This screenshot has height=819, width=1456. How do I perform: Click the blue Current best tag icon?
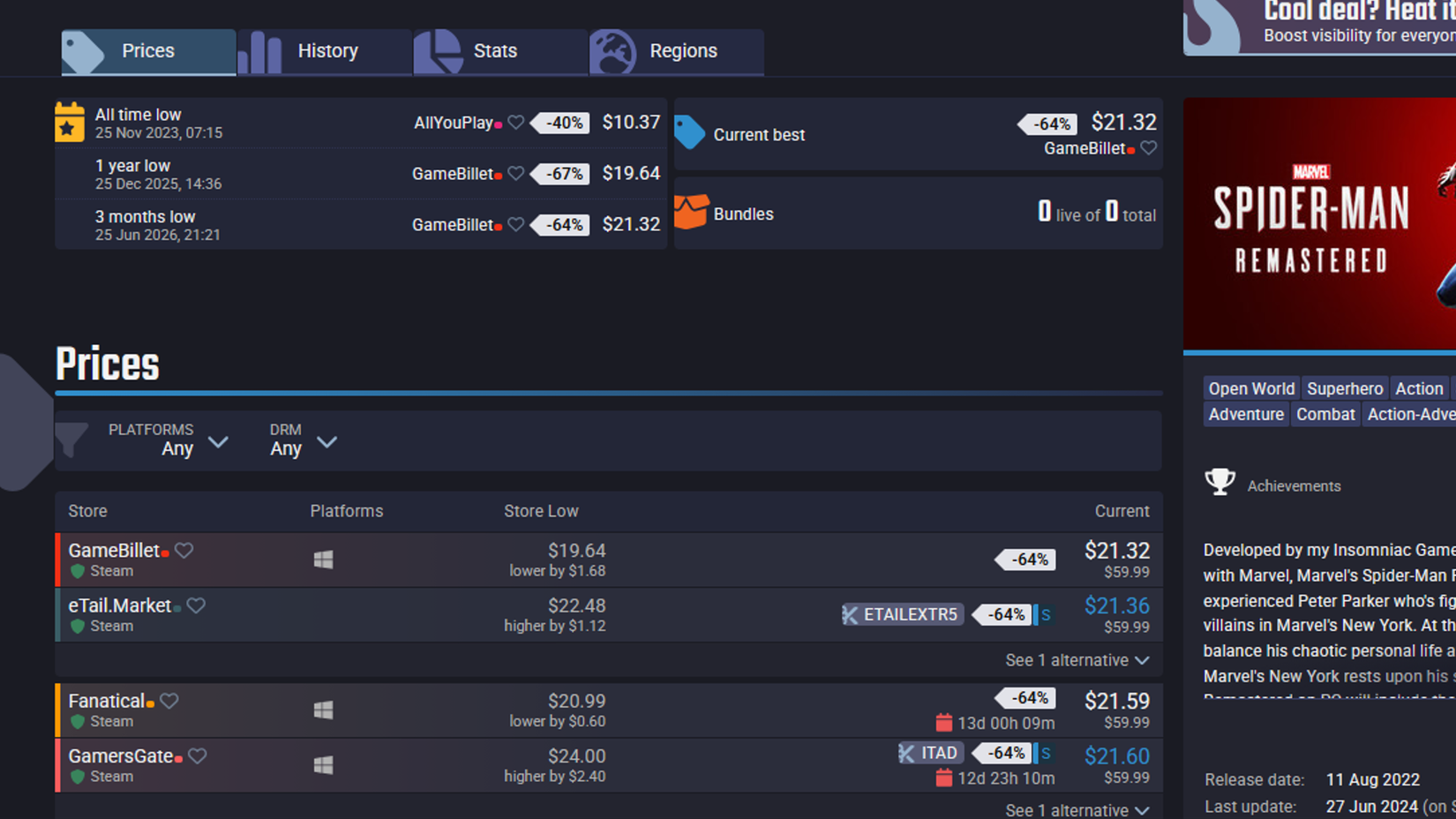click(x=690, y=133)
